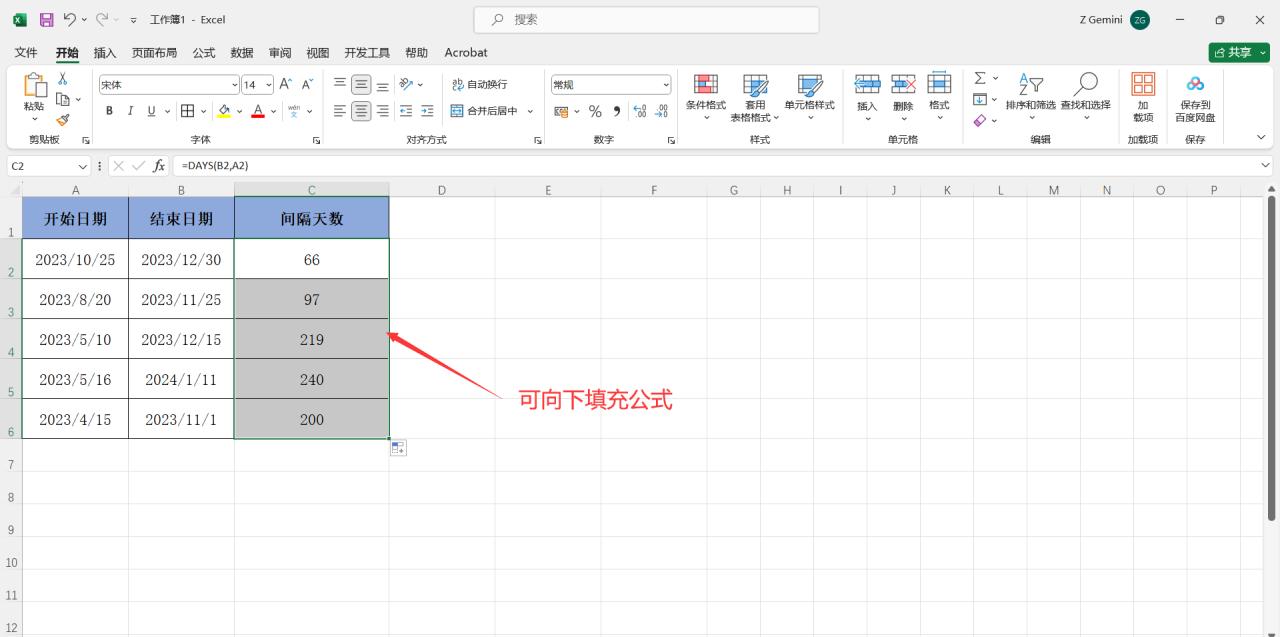Click 保存到百度网盘 cloud icon
Image resolution: width=1280 pixels, height=637 pixels.
click(x=1195, y=96)
